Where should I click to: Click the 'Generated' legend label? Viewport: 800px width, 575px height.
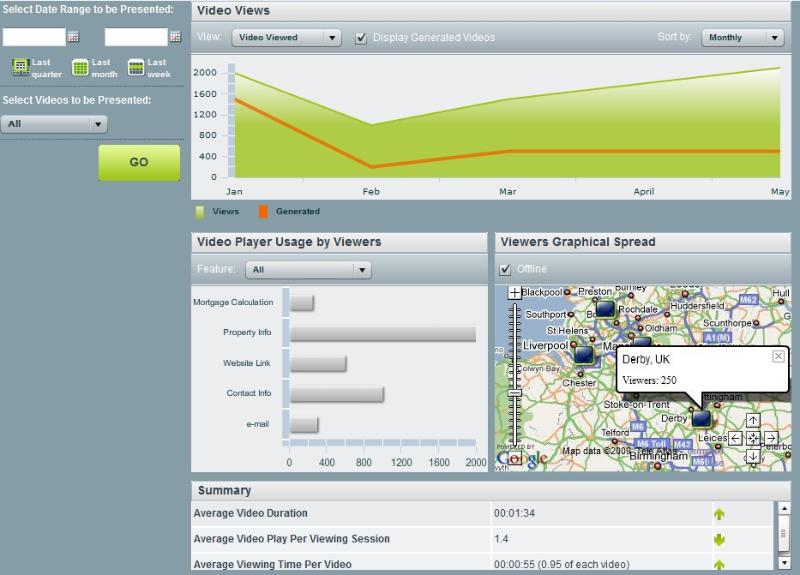(298, 211)
